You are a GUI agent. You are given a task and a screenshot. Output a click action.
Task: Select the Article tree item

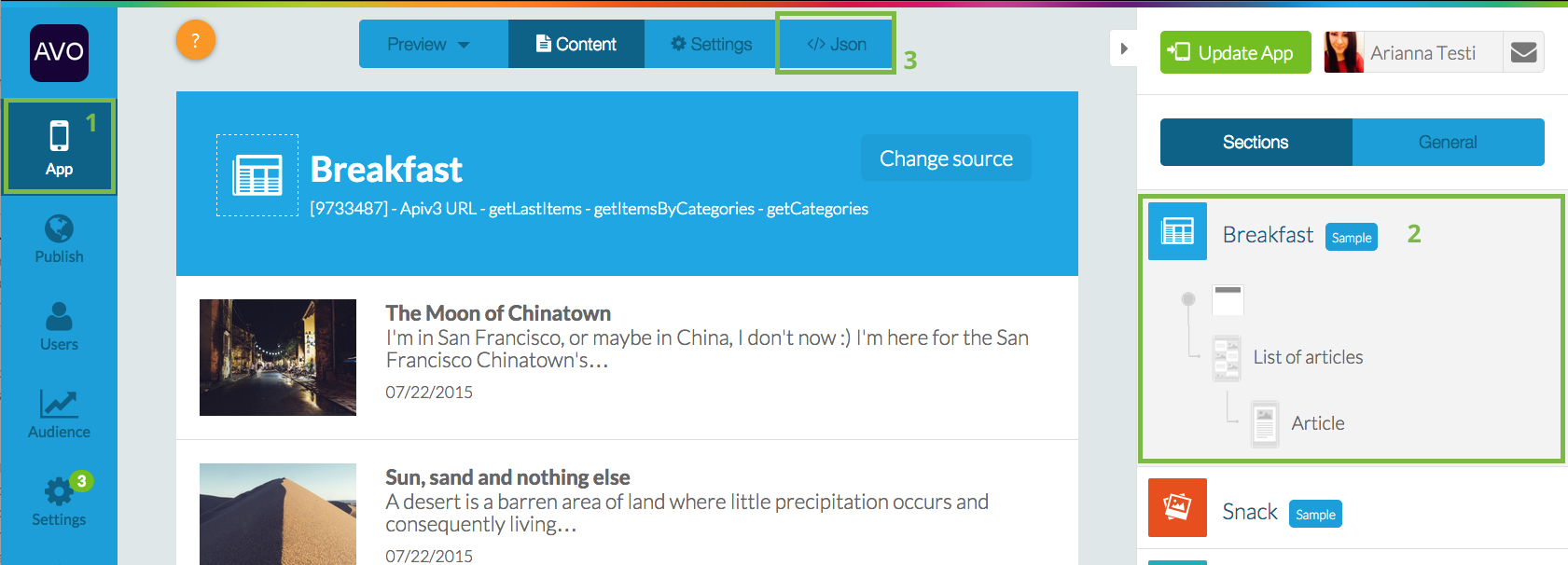(x=1317, y=423)
